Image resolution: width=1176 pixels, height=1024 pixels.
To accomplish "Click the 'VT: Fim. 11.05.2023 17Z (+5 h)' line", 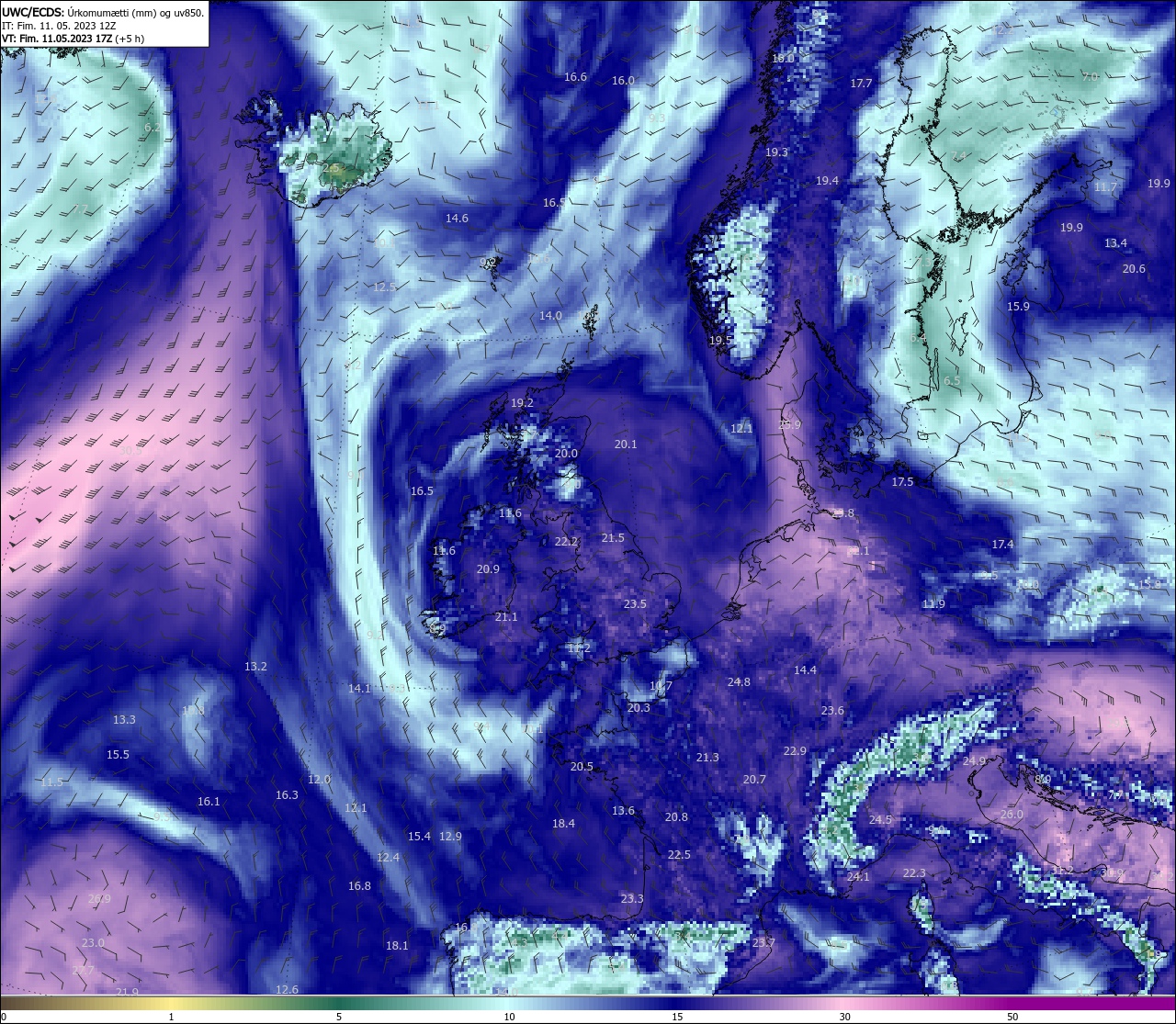I will coord(73,39).
